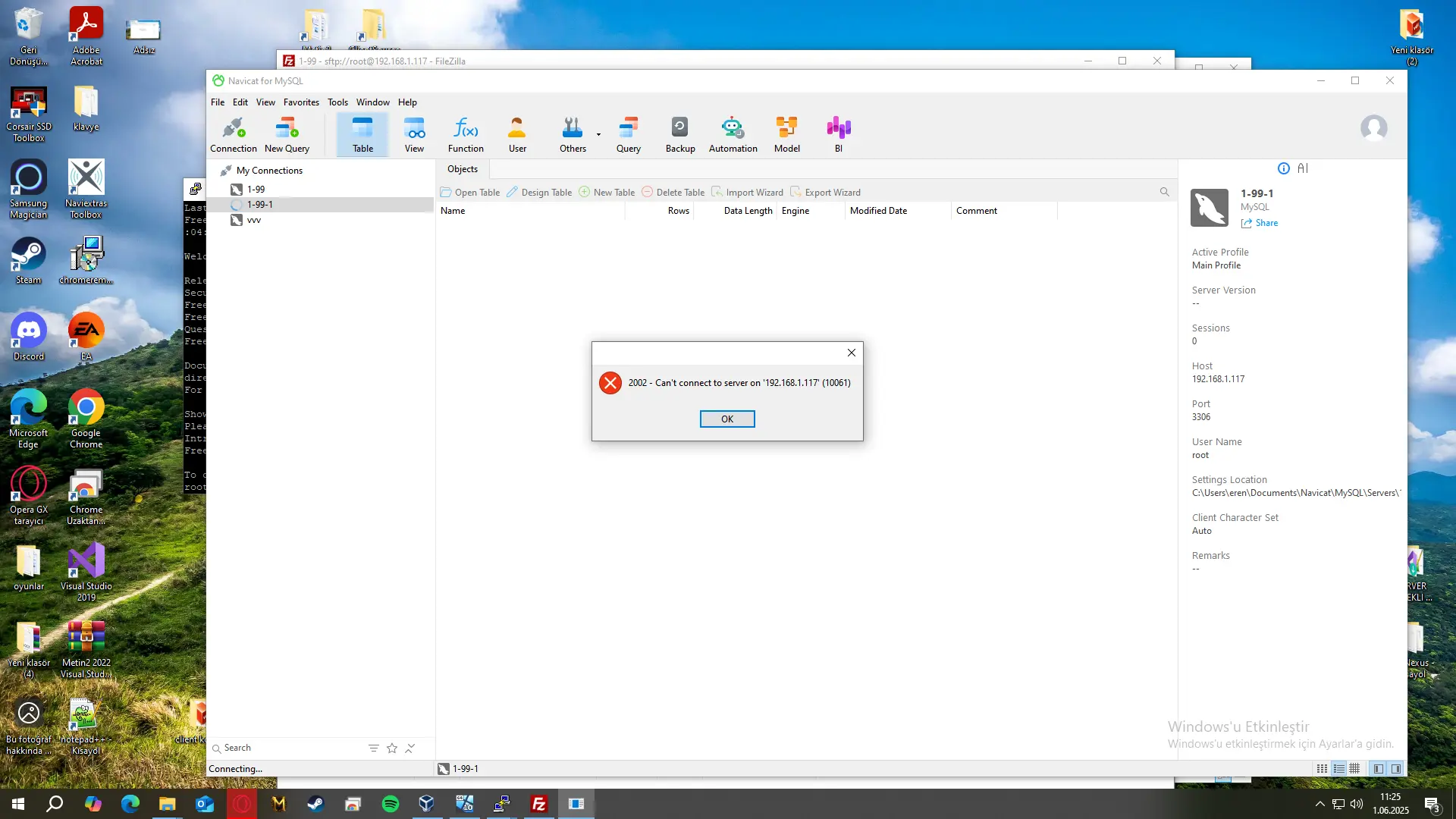1456x819 pixels.
Task: Click the Windows Start button
Action: (x=18, y=804)
